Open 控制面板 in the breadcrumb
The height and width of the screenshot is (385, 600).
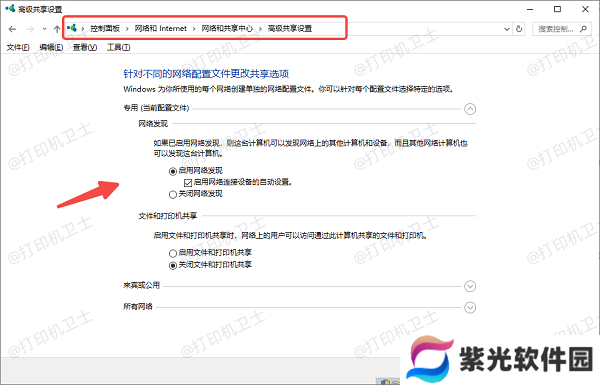(x=105, y=28)
